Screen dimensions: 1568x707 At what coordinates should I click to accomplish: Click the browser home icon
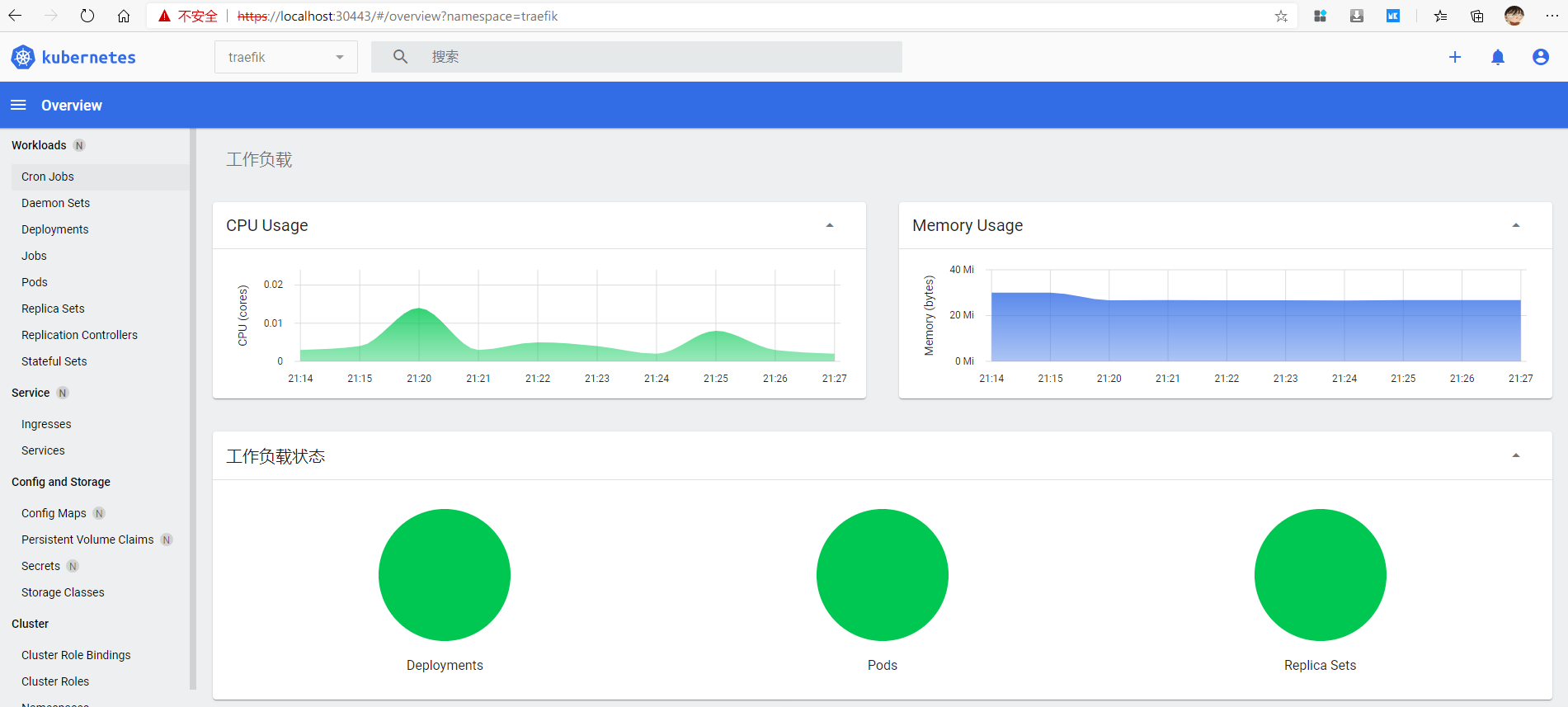click(x=124, y=16)
